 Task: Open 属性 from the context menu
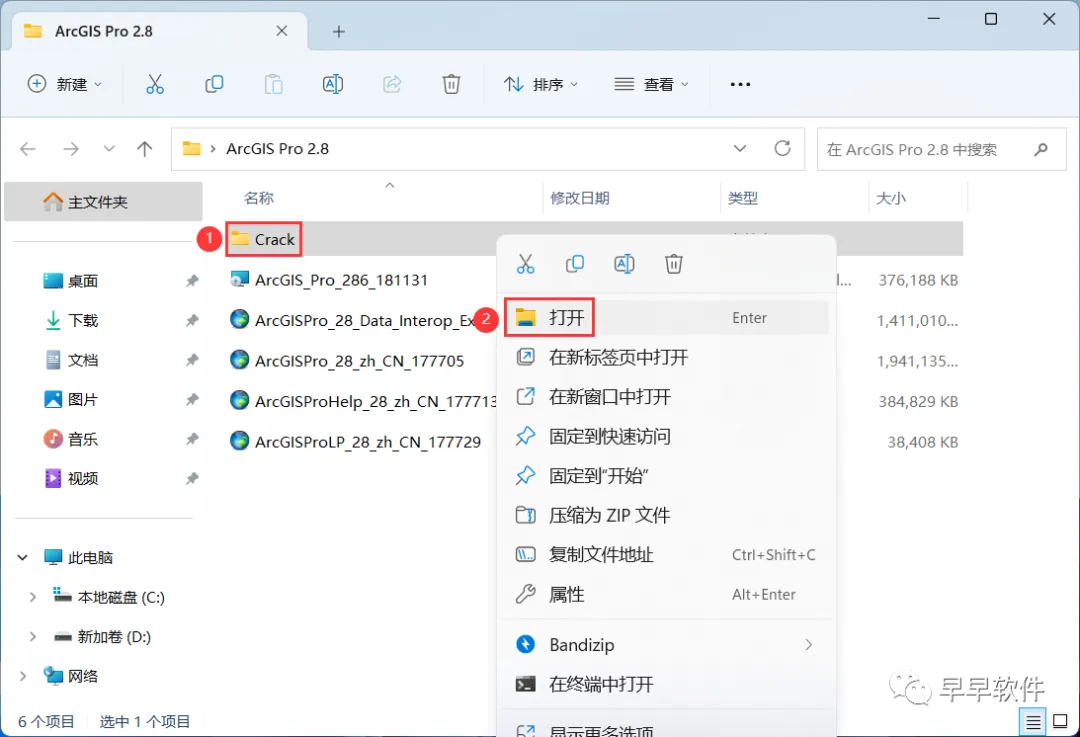666,594
